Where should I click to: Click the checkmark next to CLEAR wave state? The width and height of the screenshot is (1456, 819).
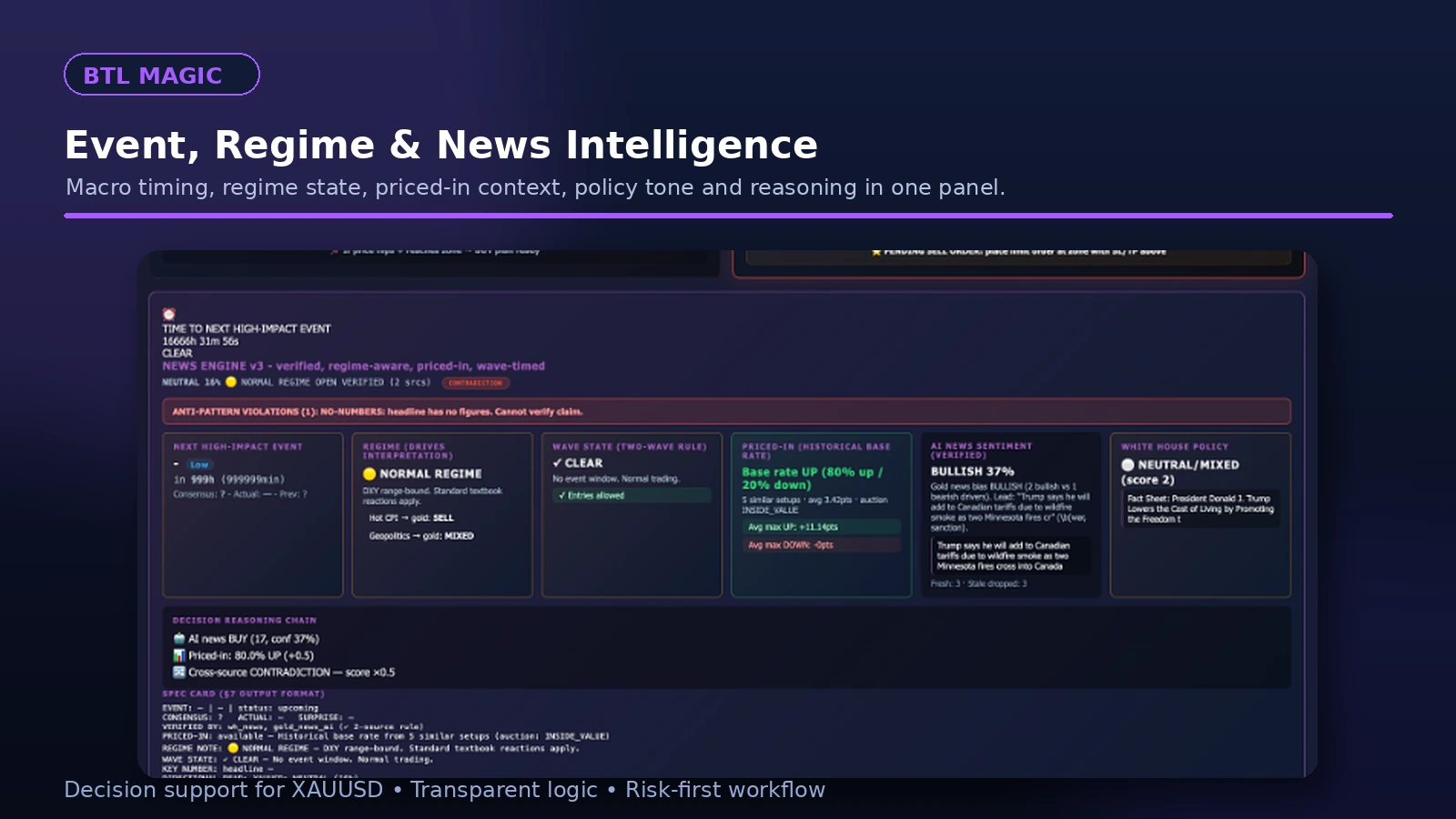click(557, 462)
